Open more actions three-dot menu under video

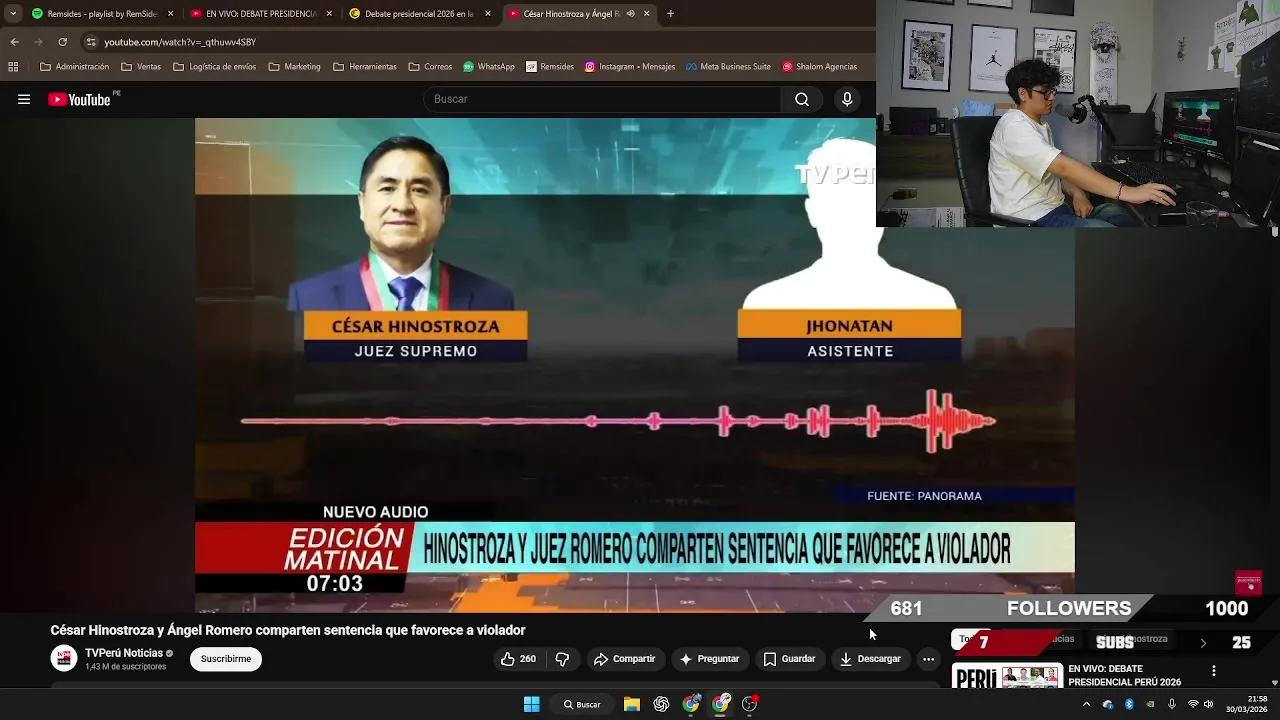pyautogui.click(x=928, y=659)
